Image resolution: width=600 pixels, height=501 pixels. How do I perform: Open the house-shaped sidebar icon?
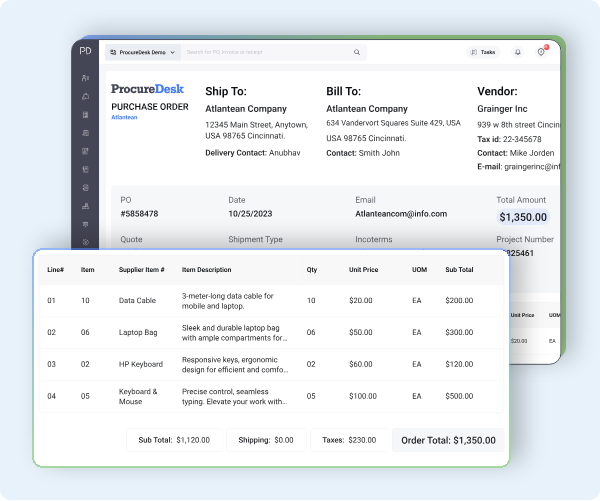tap(85, 96)
